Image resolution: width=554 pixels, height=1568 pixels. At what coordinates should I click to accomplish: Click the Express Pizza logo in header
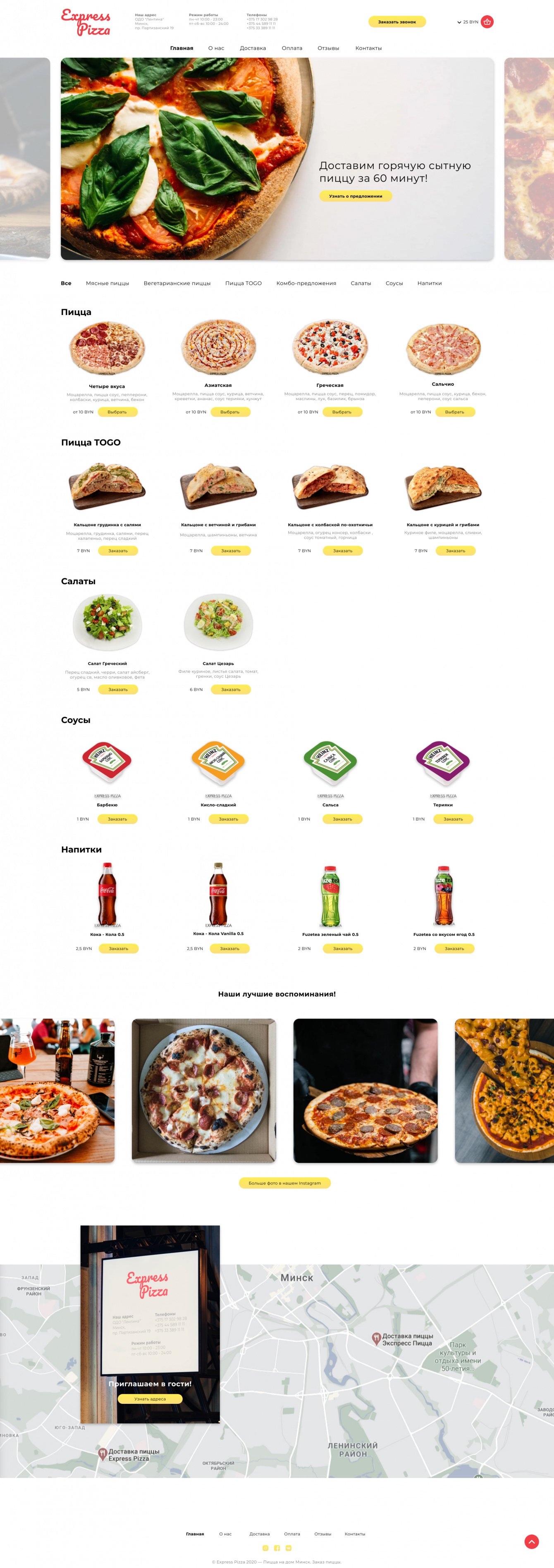click(86, 22)
